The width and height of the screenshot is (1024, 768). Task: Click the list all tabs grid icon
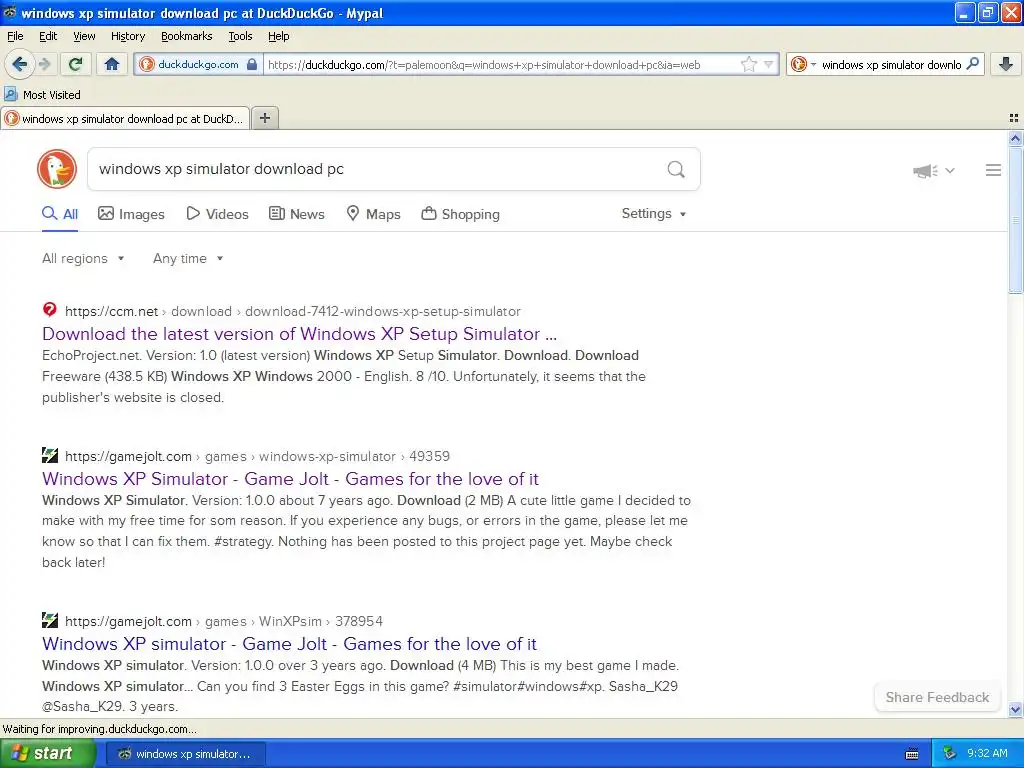click(1014, 118)
